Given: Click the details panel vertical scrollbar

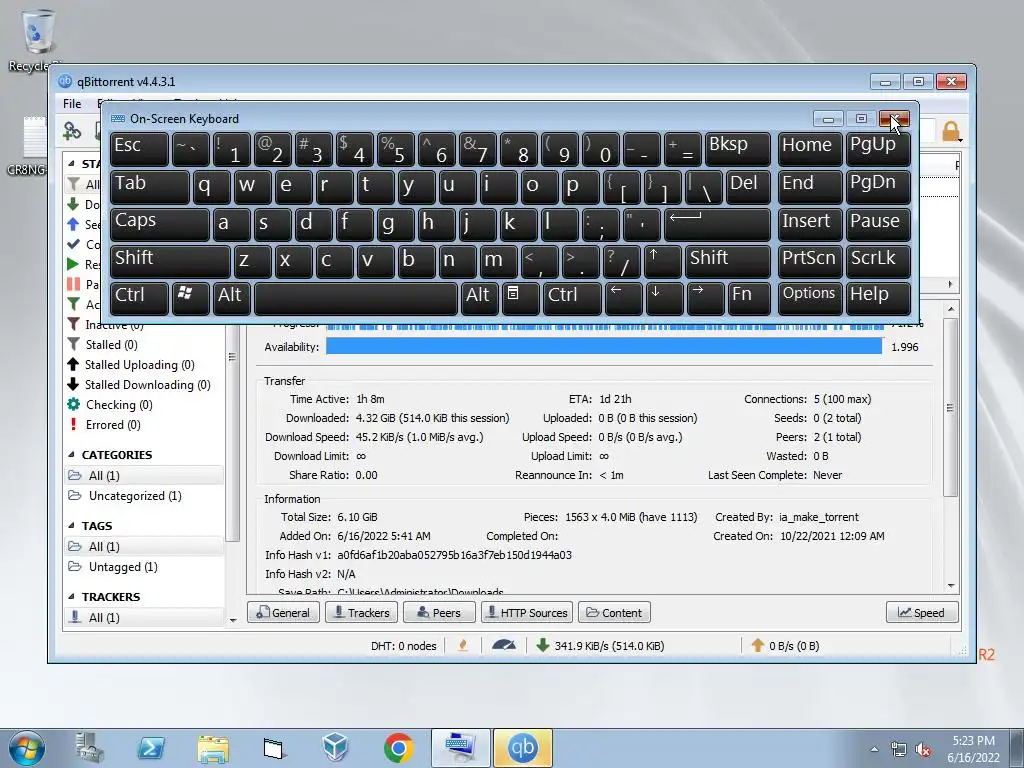Looking at the screenshot, I should (951, 407).
